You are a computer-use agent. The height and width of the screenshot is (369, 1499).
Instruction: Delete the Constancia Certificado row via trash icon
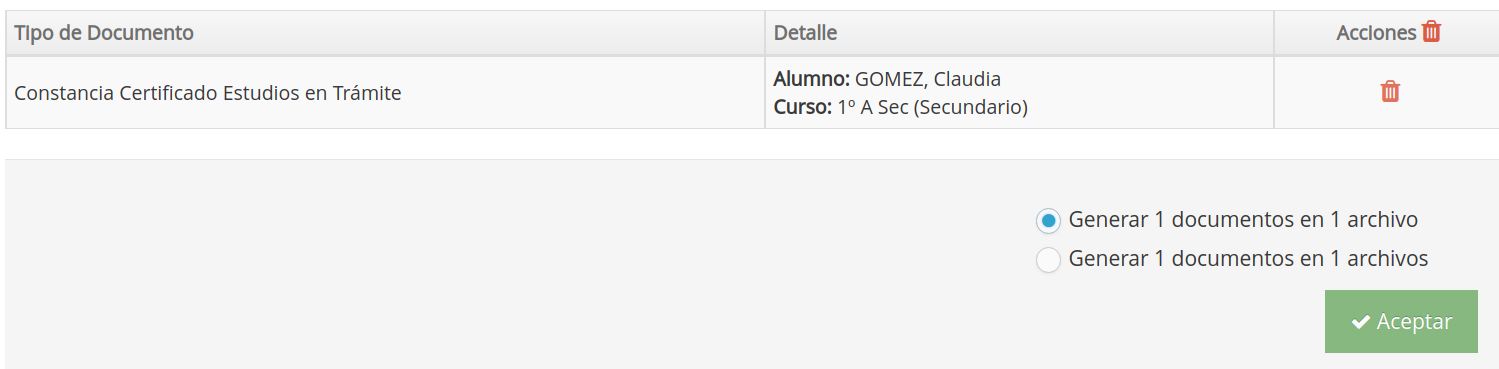[1390, 92]
